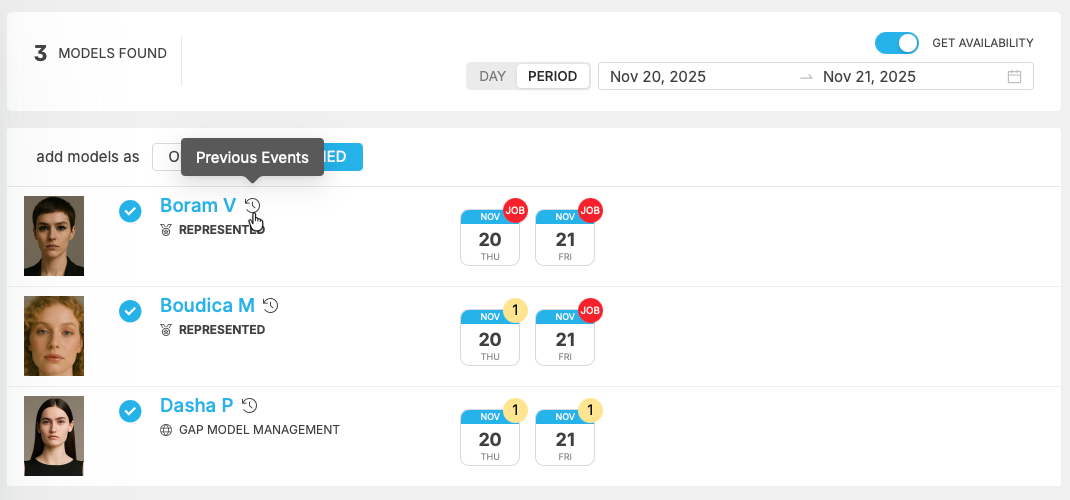Click Boram V's Nov 20 calendar tile
Screen dimensions: 1070x500
pyautogui.click(x=490, y=238)
